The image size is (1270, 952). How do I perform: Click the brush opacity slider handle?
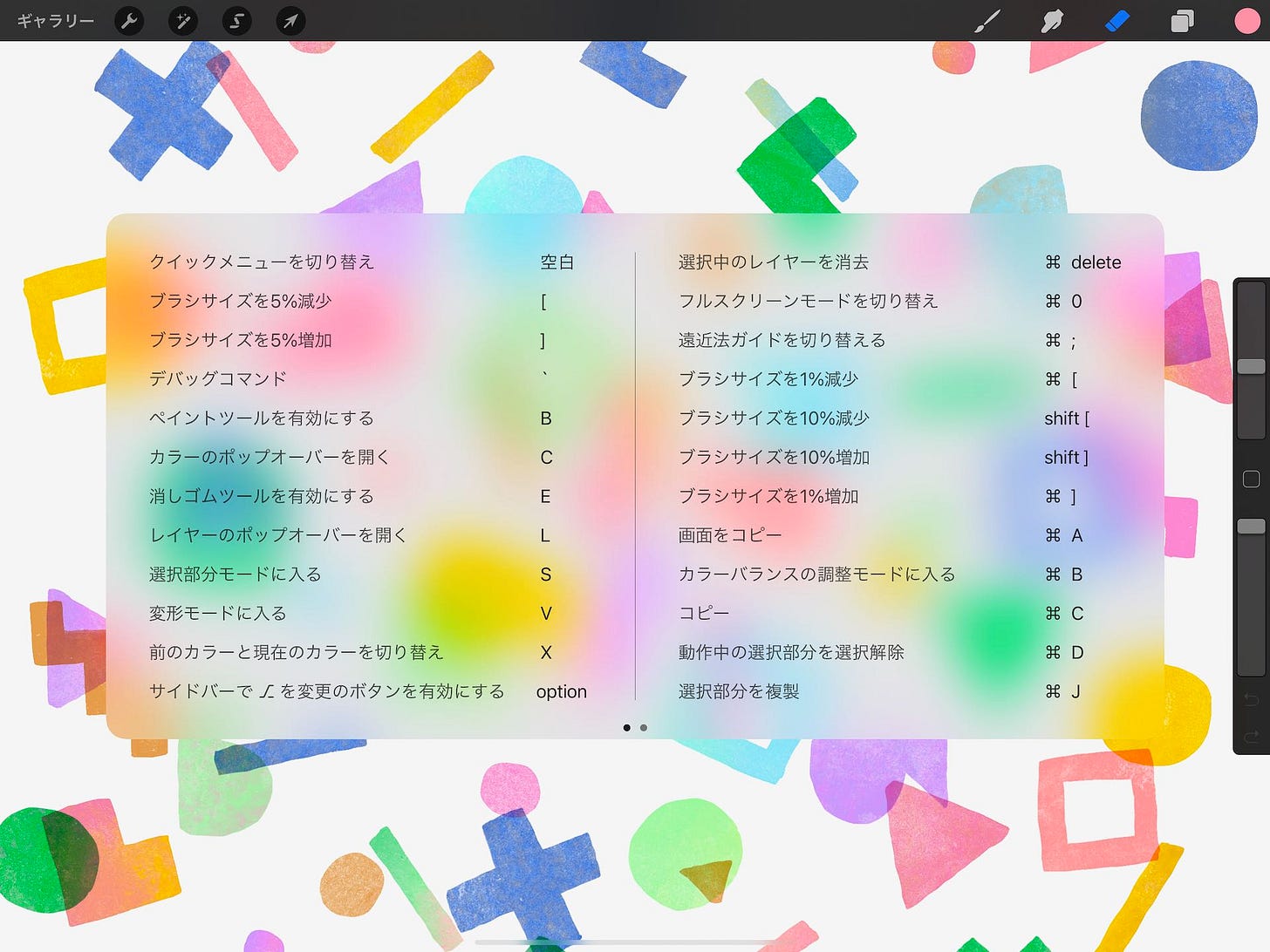click(x=1251, y=526)
